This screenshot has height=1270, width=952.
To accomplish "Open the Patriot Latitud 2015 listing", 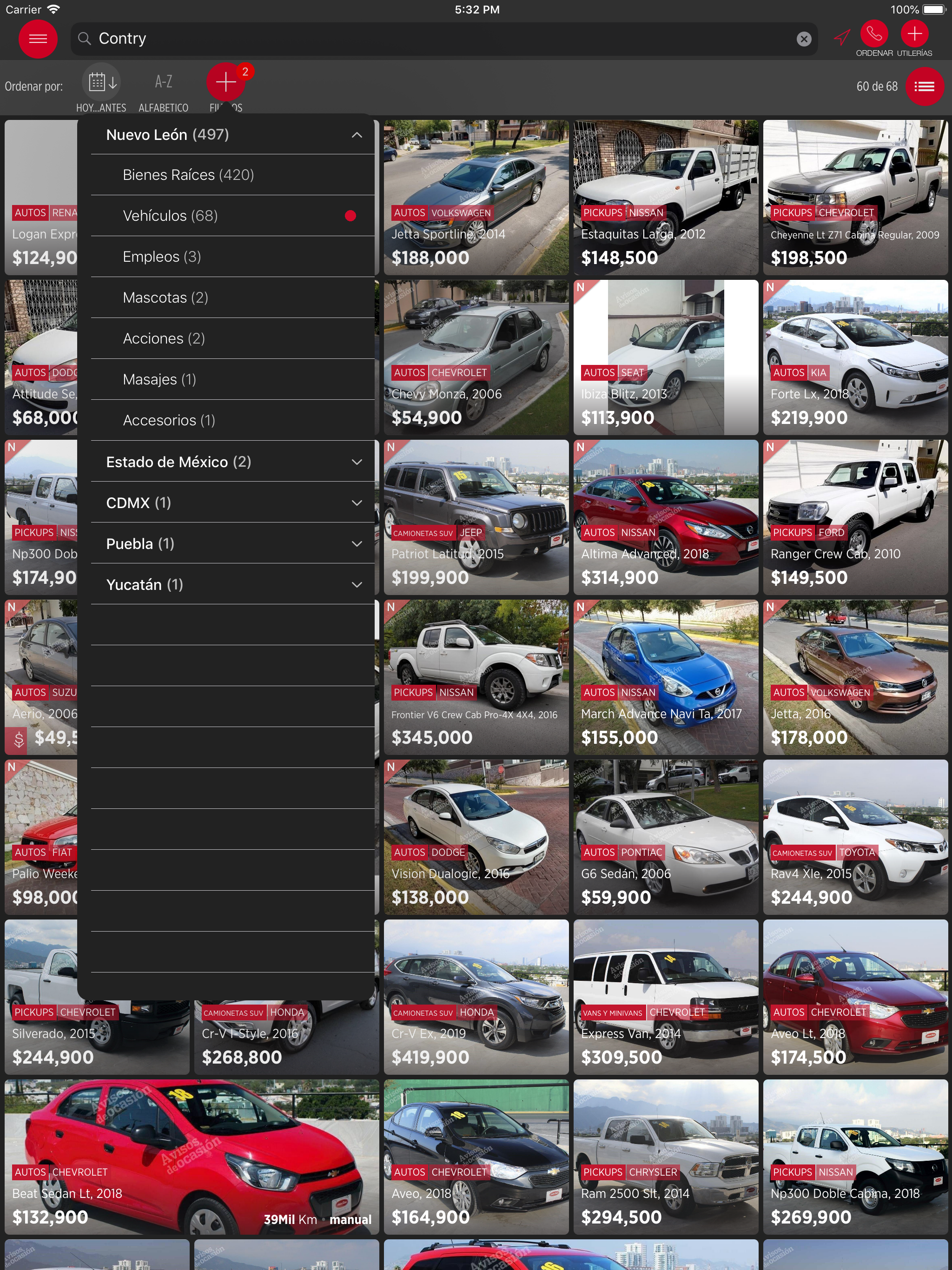I will [476, 517].
